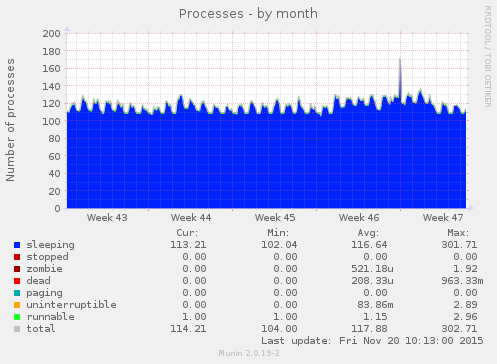The width and height of the screenshot is (497, 364).
Task: Click the y-axis value 0
Action: coord(58,209)
